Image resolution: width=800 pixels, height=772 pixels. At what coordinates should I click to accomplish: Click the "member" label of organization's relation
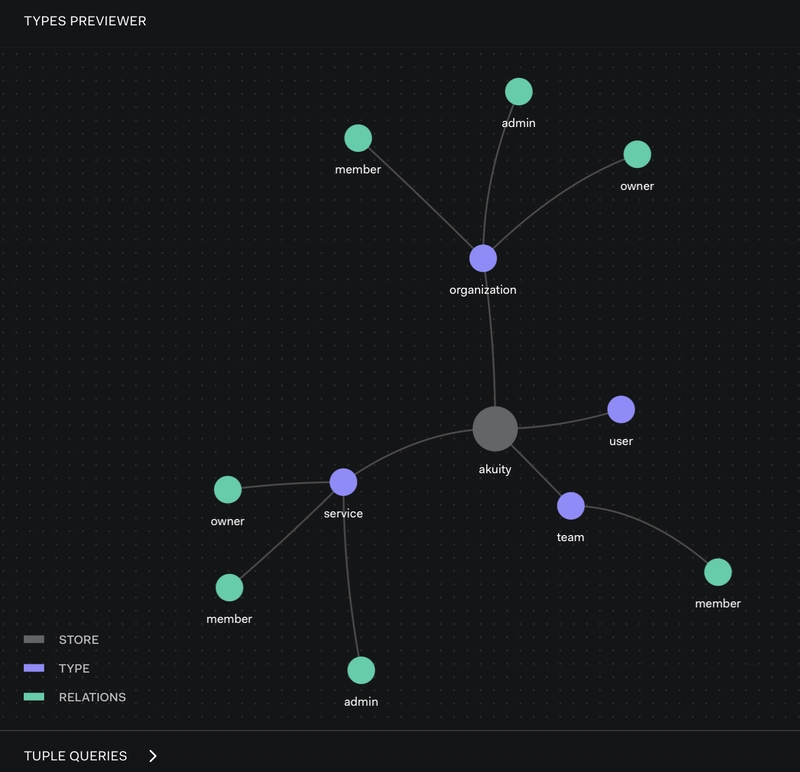[358, 169]
